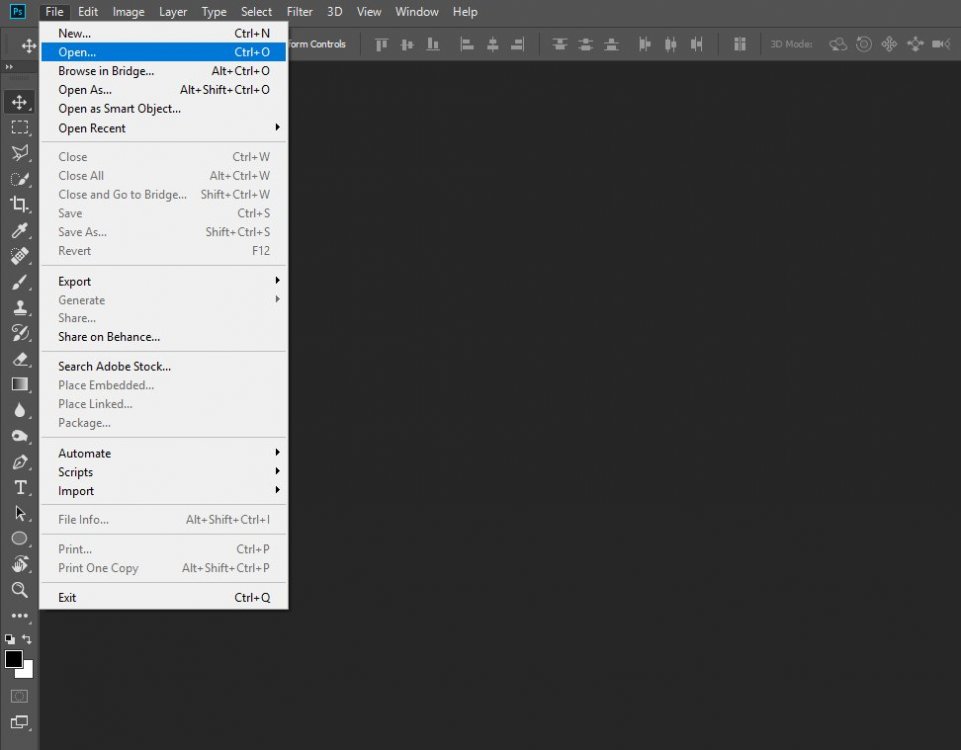
Task: Choose the Eraser tool
Action: coord(19,359)
